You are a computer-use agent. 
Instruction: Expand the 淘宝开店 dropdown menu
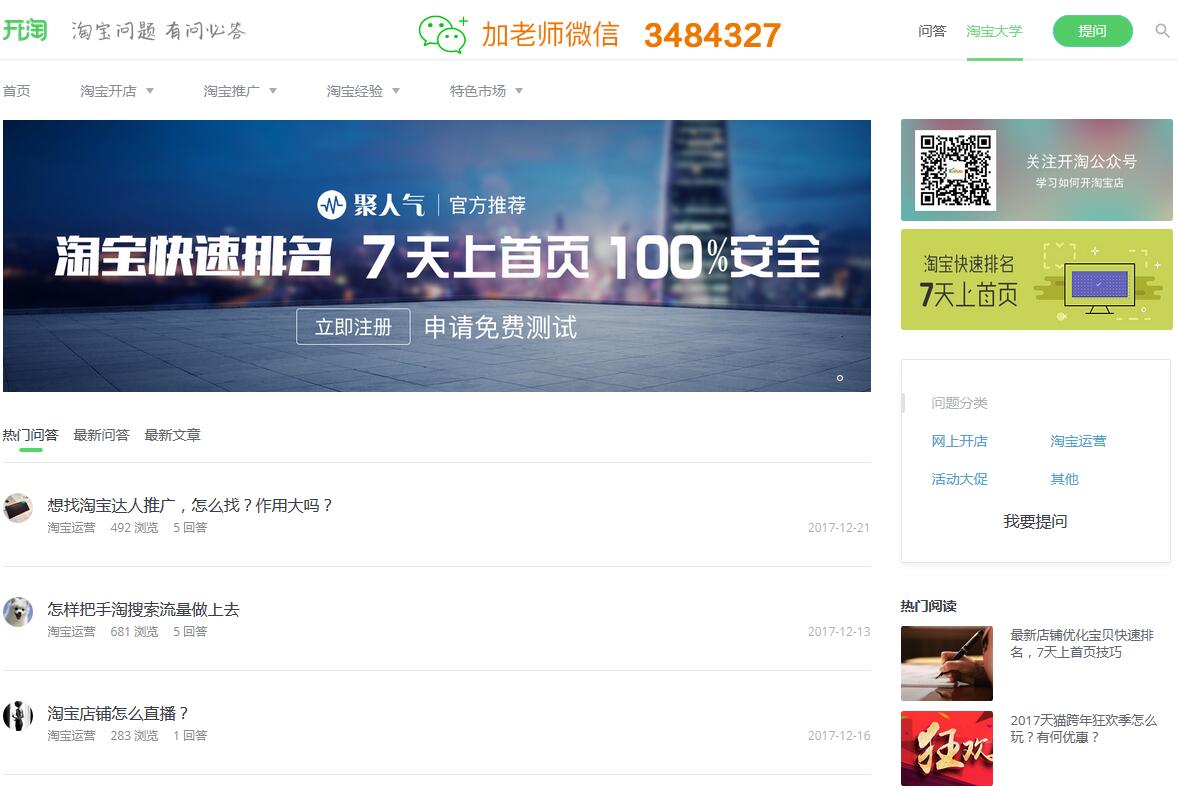116,91
